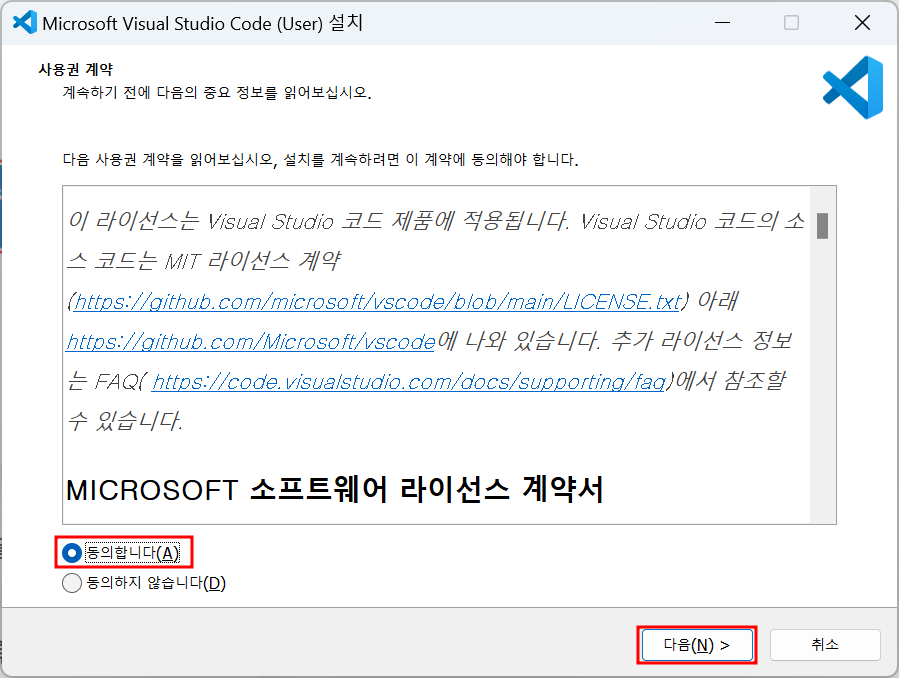Screen dimensions: 899x678
Task: Click the MICROSOFT 소프트웨어 라이선스 계약서 heading
Action: 335,490
